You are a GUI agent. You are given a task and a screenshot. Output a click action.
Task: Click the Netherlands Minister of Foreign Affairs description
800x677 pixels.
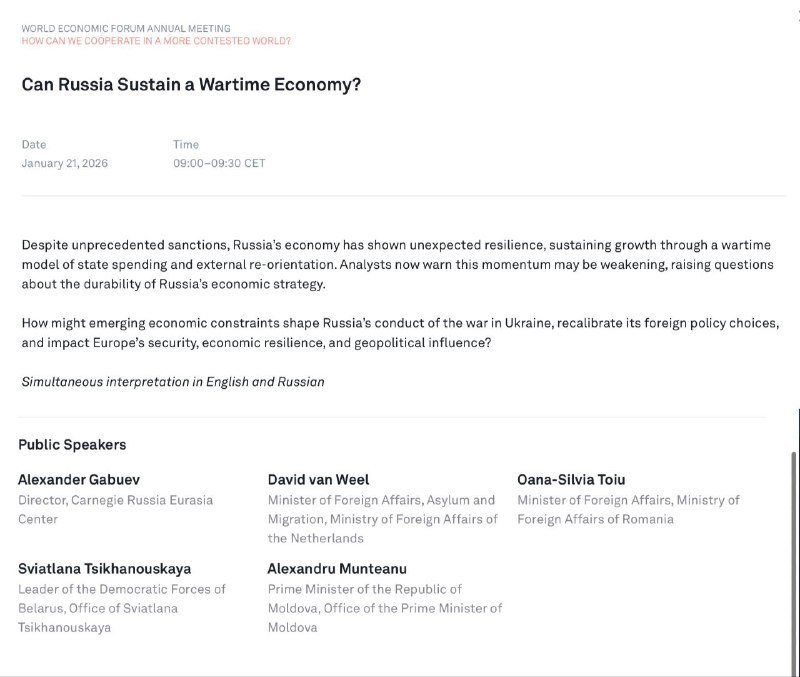(x=382, y=519)
